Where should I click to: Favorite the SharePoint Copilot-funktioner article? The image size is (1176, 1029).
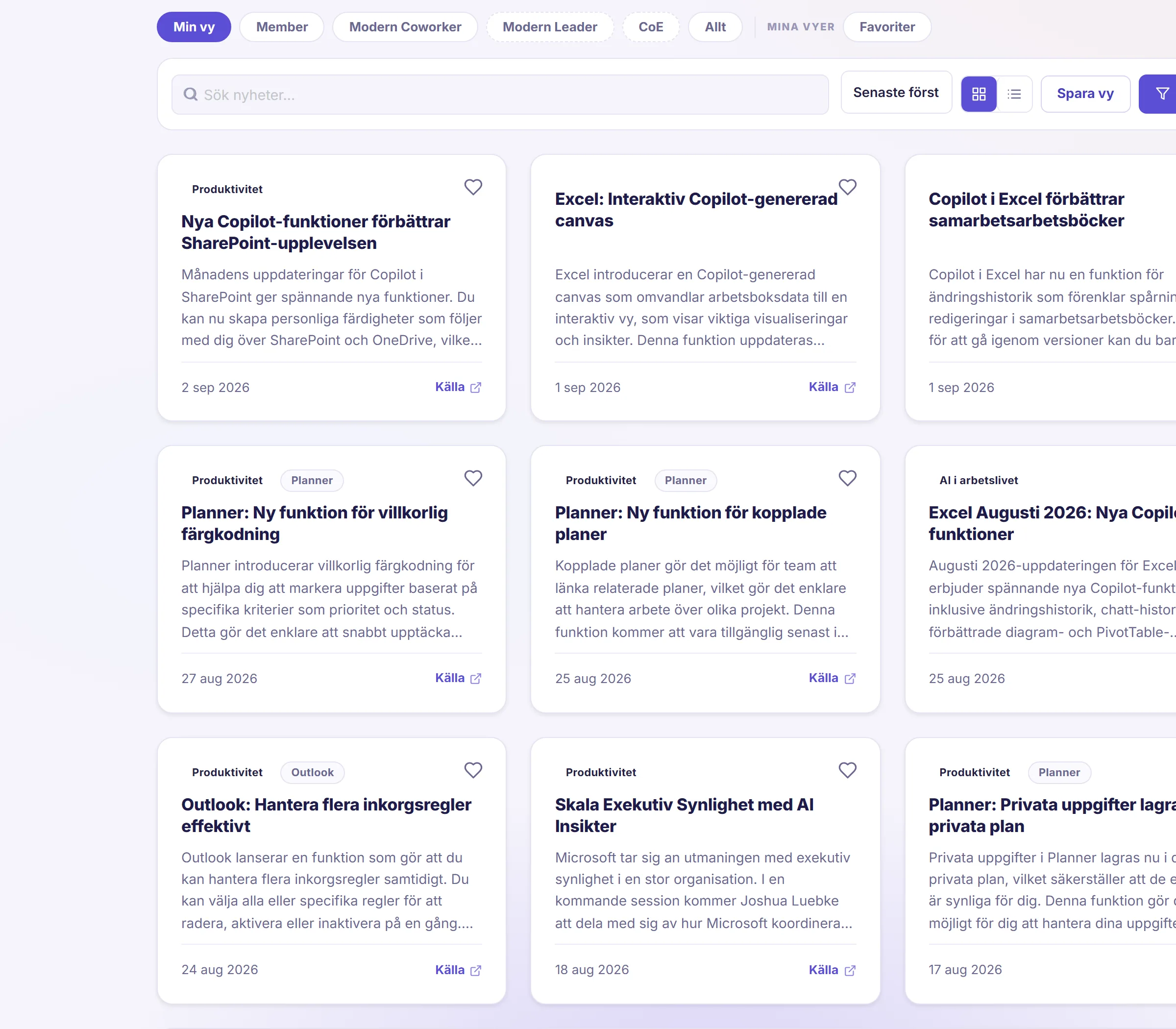tap(473, 187)
